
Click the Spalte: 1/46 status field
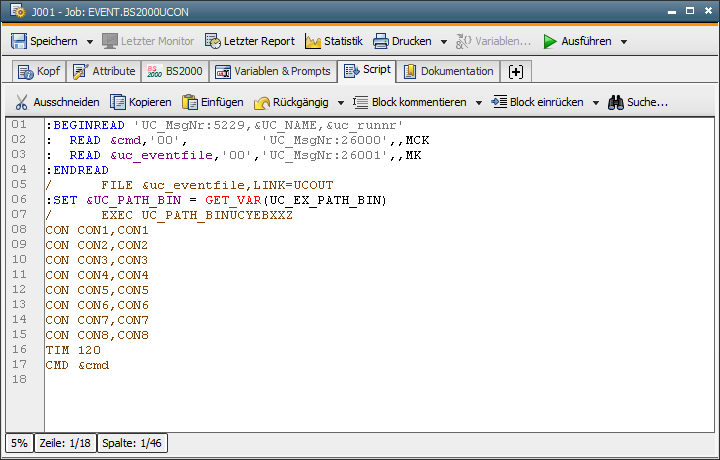tap(132, 443)
